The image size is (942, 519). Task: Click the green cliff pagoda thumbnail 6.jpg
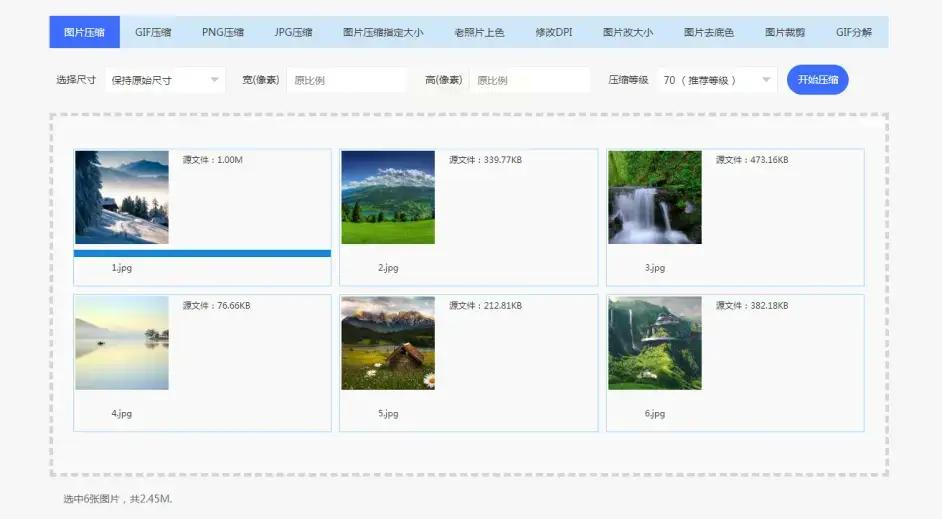tap(655, 343)
